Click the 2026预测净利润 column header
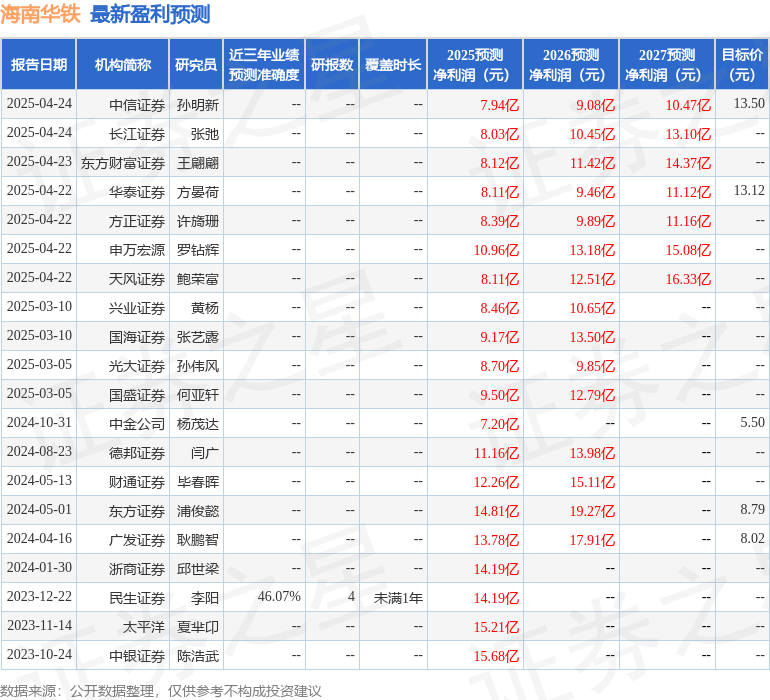The image size is (770, 700). point(571,64)
